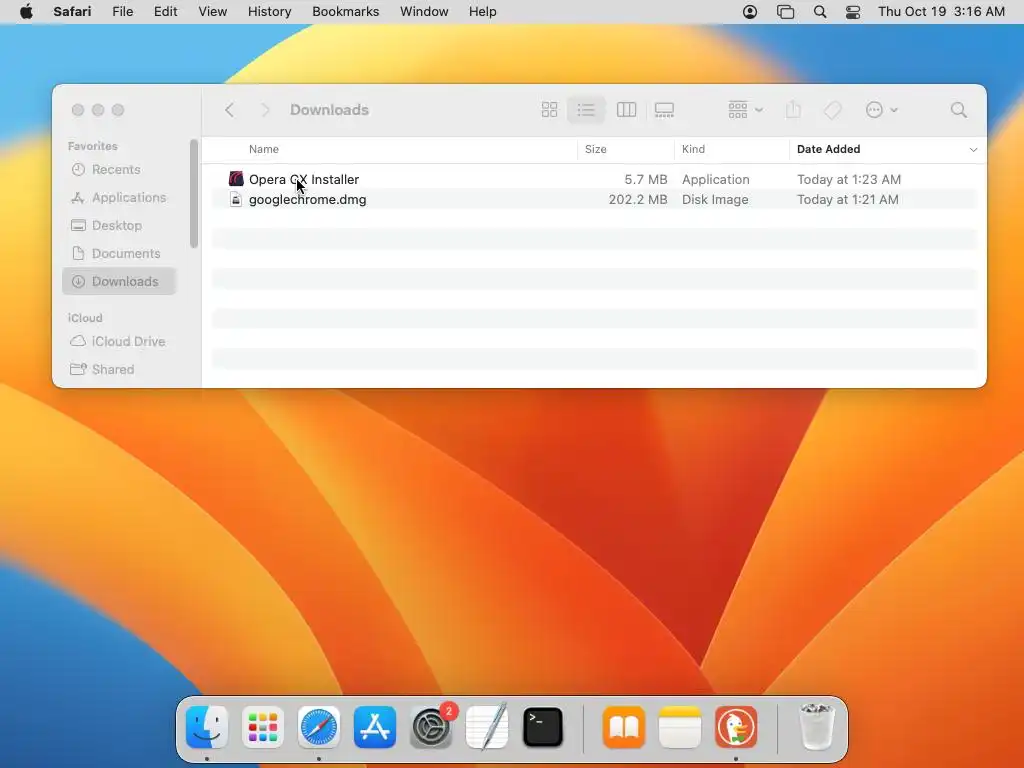The width and height of the screenshot is (1024, 768).
Task: Open TextEdit from the Dock
Action: [487, 727]
